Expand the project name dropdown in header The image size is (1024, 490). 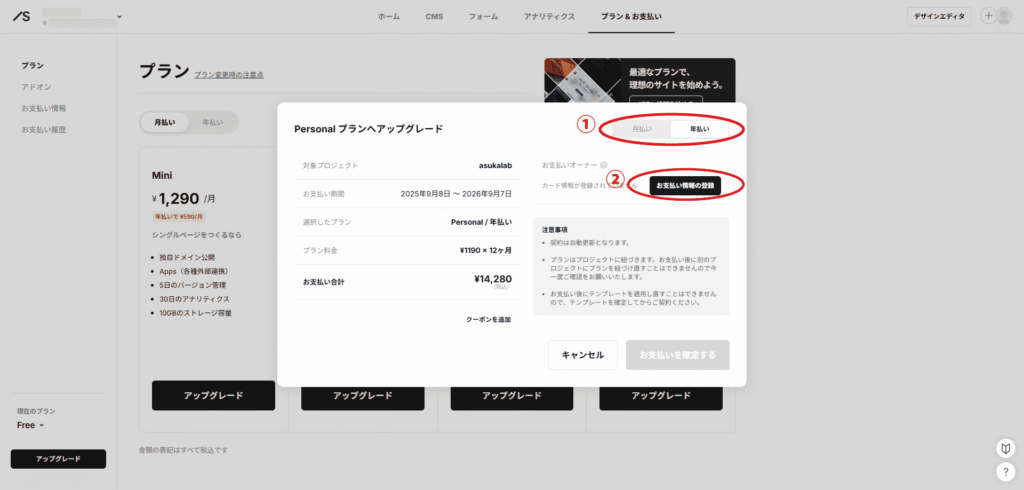coord(120,17)
